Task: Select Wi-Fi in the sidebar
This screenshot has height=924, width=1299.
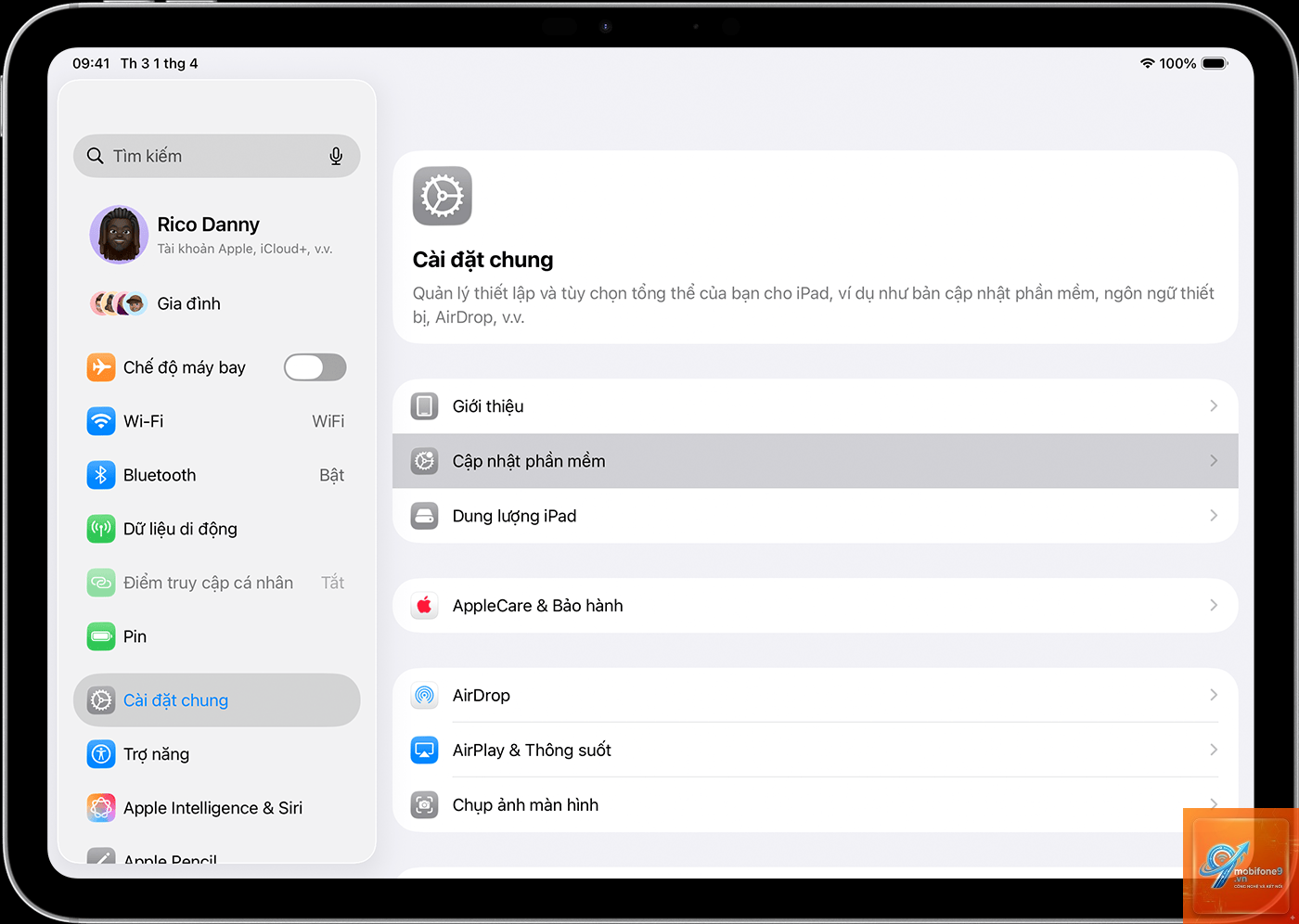Action: [x=217, y=421]
